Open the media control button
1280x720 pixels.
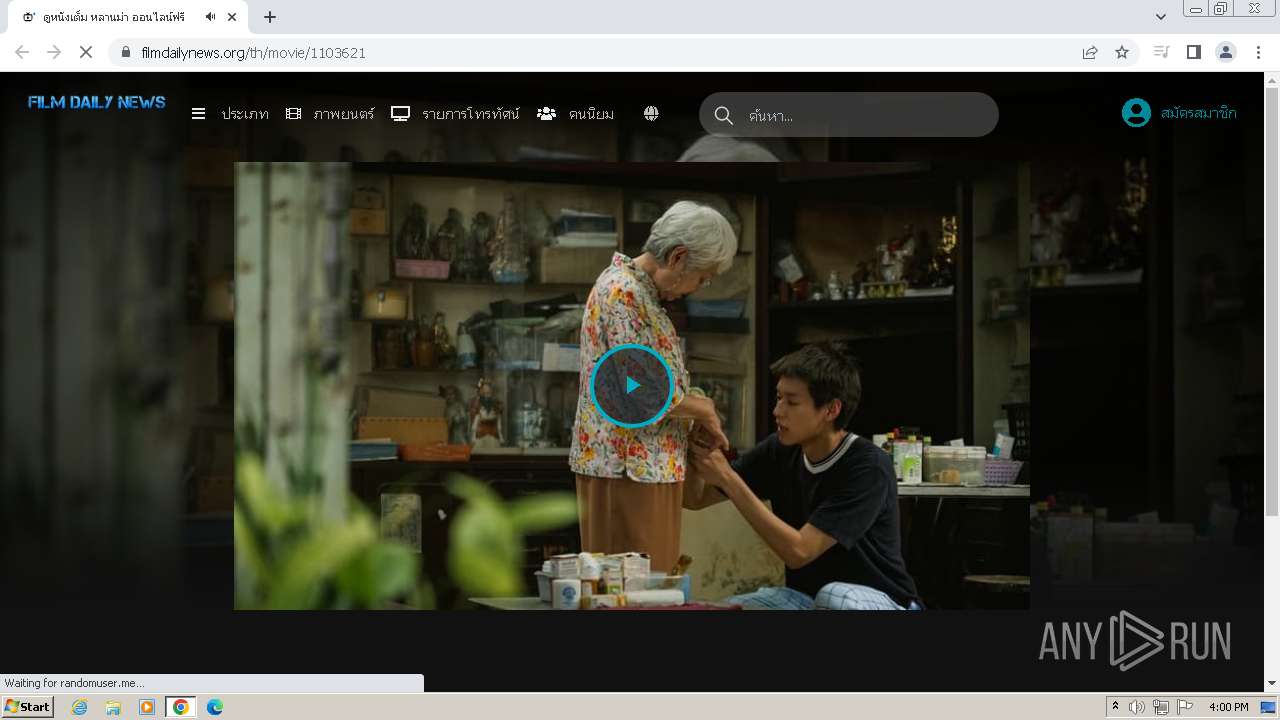tap(1161, 52)
